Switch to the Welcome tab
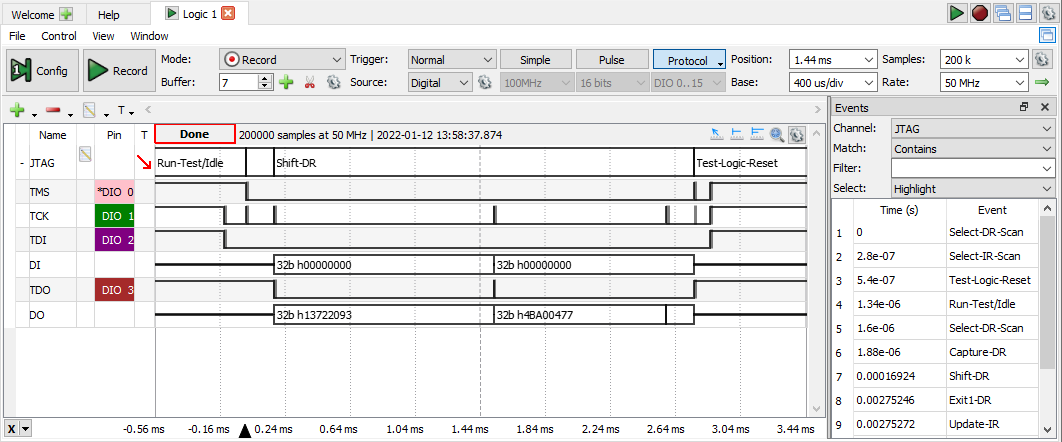The height and width of the screenshot is (442, 1062). [41, 14]
